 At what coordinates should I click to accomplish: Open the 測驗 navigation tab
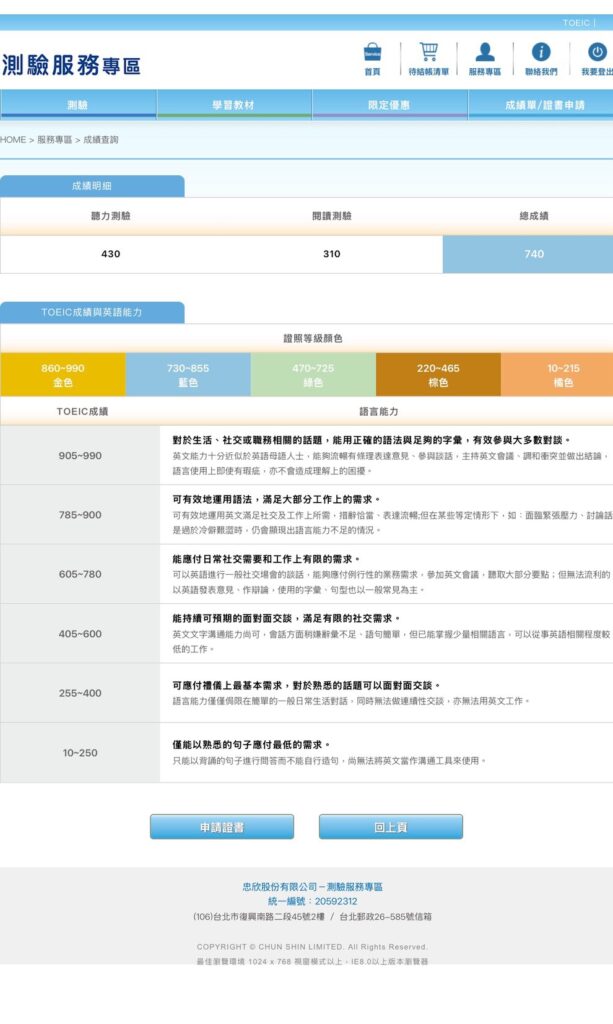pos(78,105)
